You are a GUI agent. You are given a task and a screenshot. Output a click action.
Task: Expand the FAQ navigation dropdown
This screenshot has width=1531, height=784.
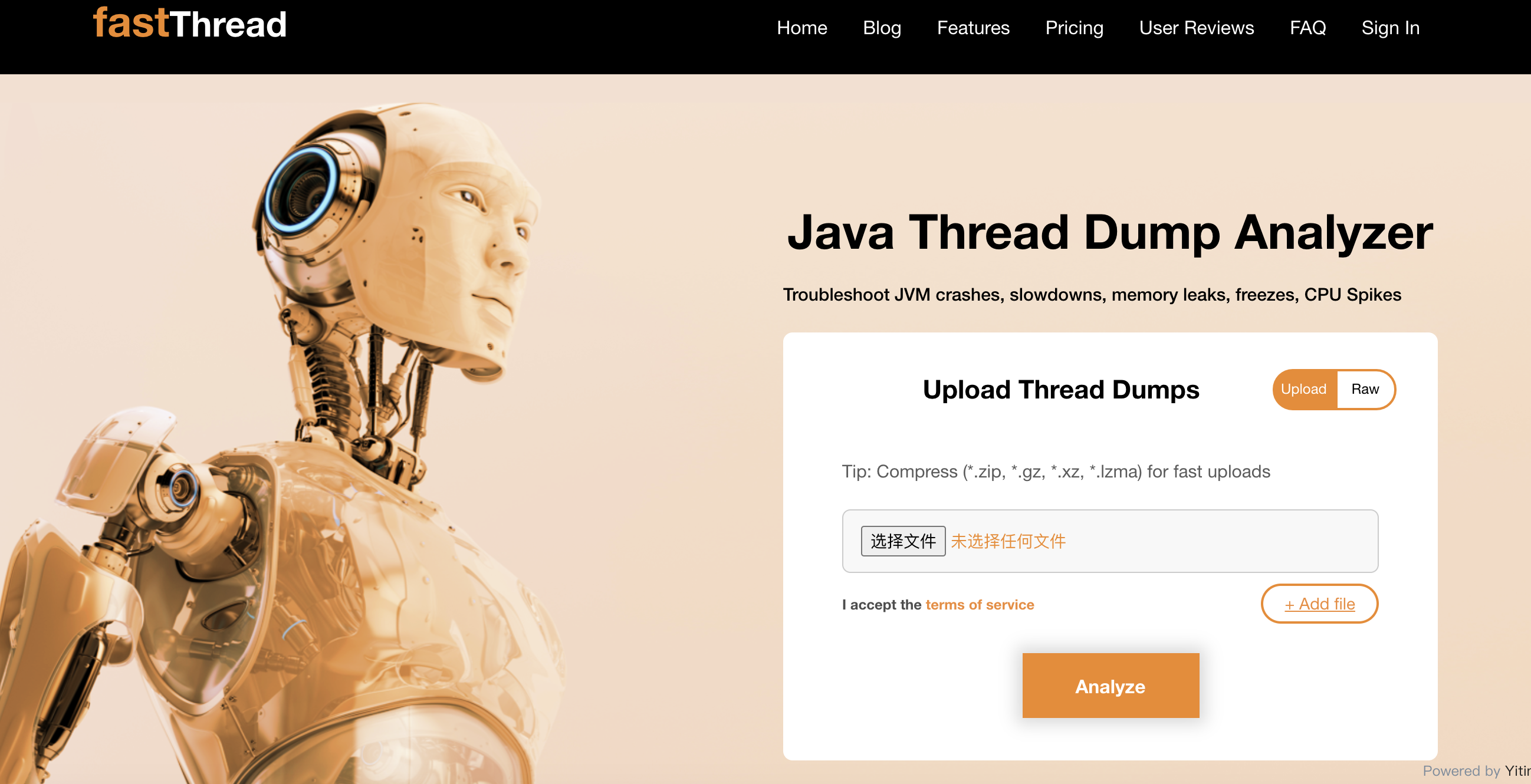click(1307, 27)
